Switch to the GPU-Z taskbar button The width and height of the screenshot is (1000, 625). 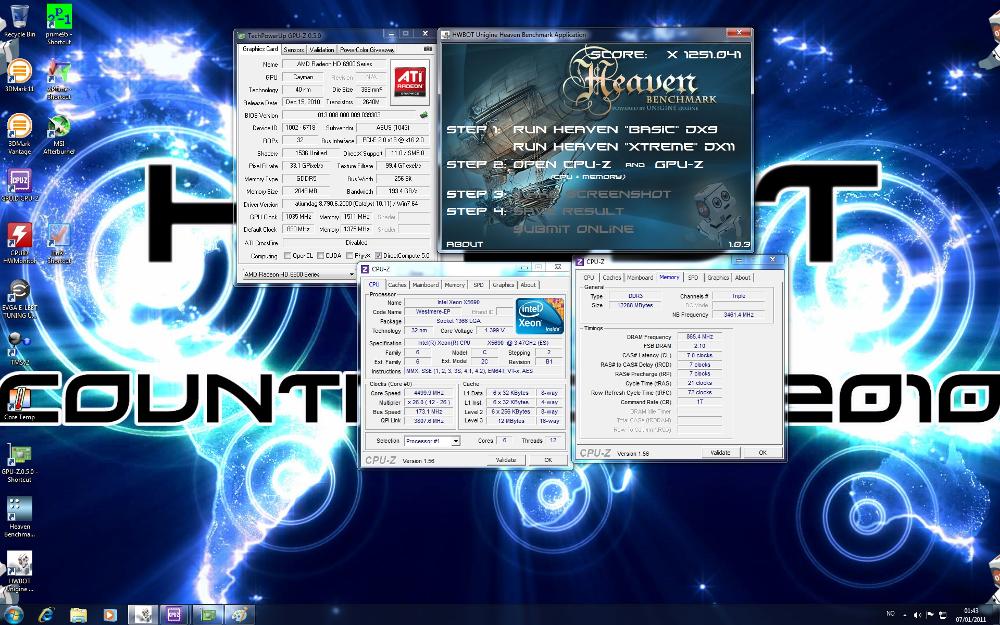click(x=207, y=615)
